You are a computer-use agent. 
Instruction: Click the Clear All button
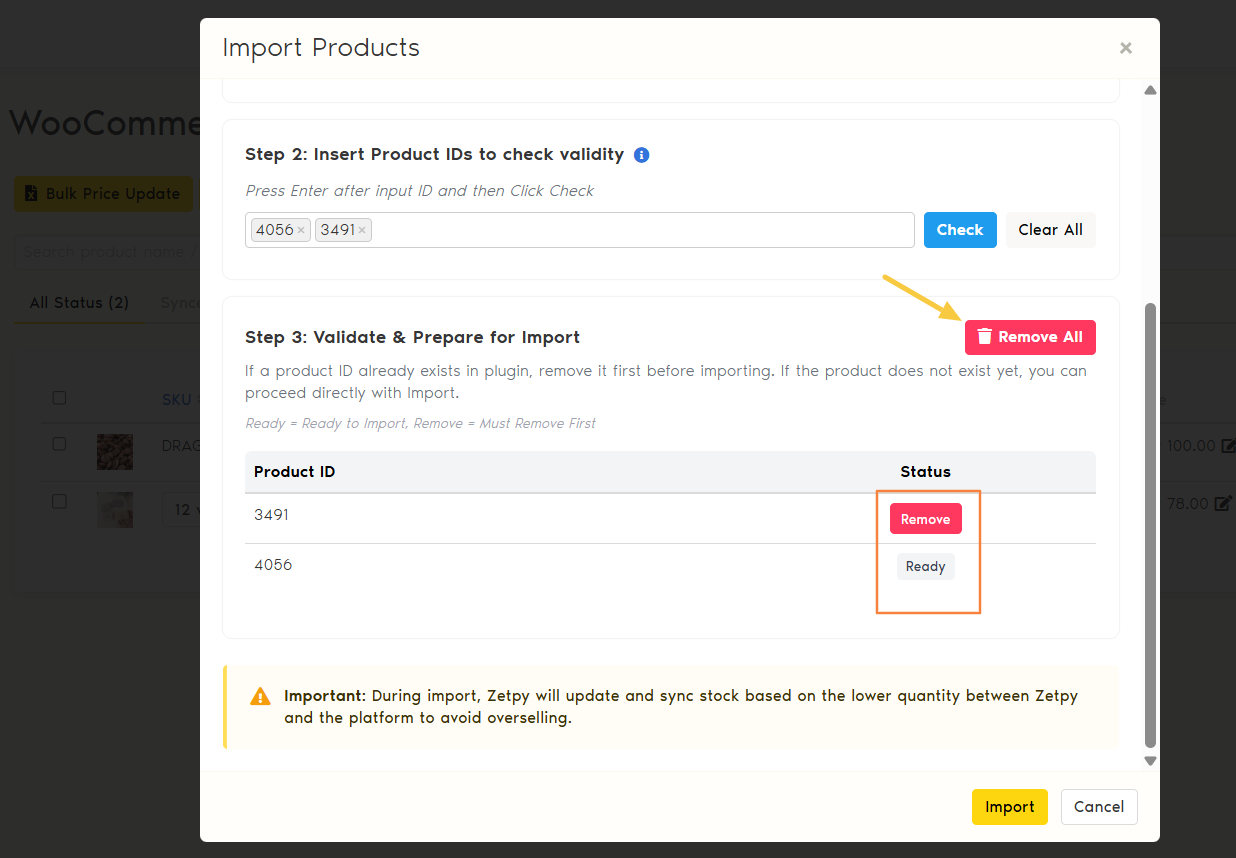point(1050,230)
